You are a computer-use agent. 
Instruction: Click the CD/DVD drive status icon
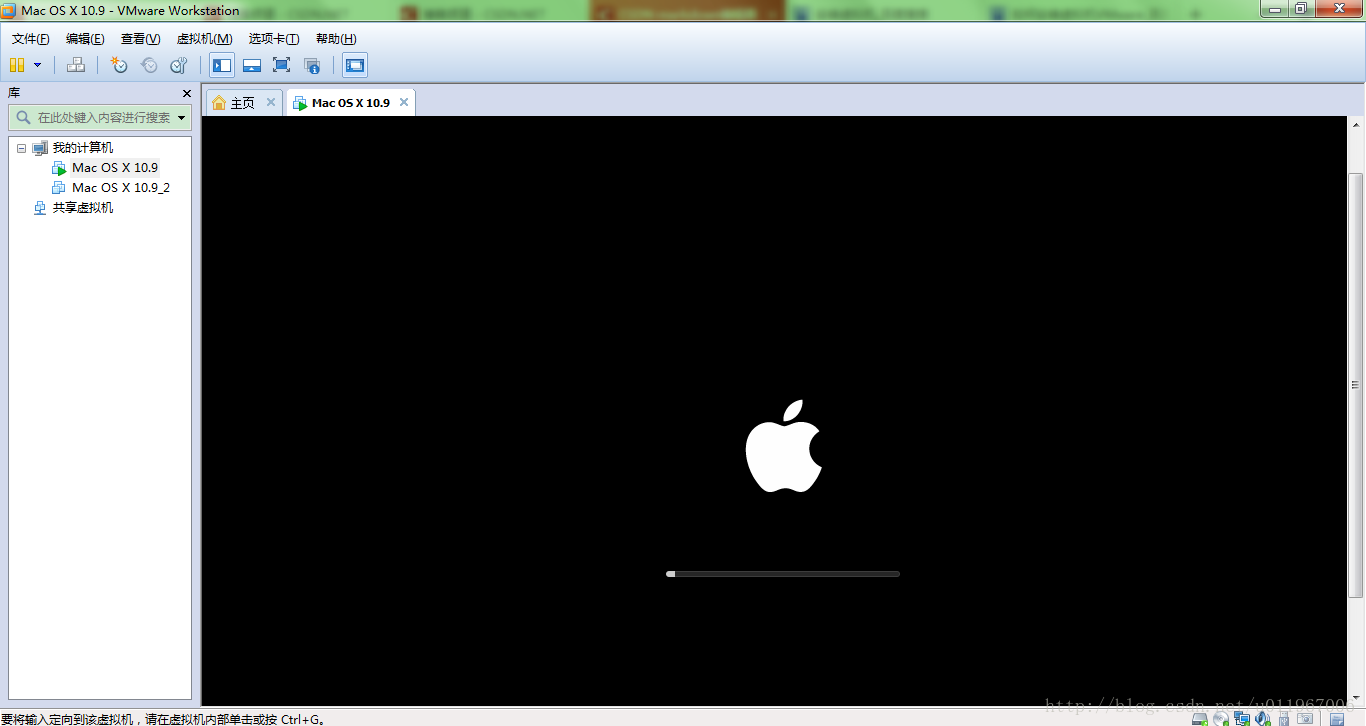(1221, 718)
